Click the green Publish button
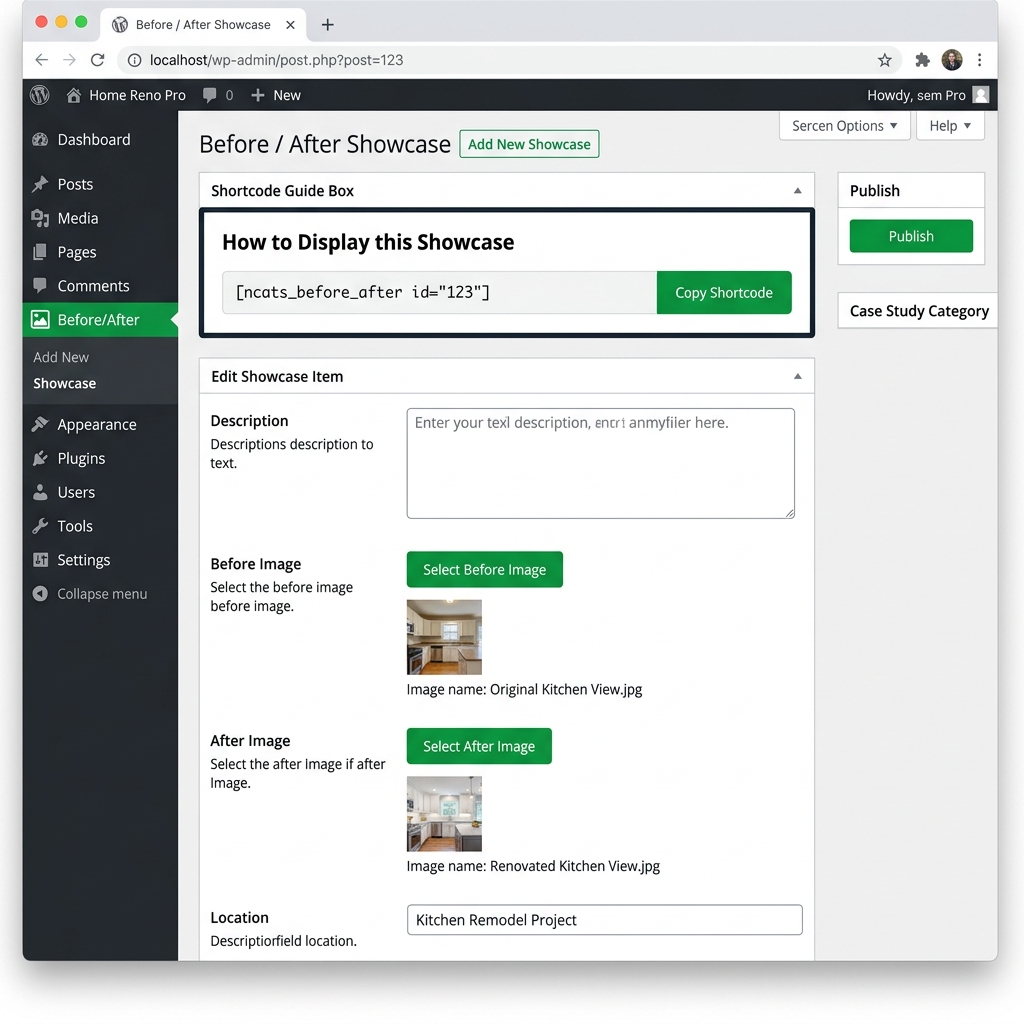The image size is (1024, 1024). point(911,236)
